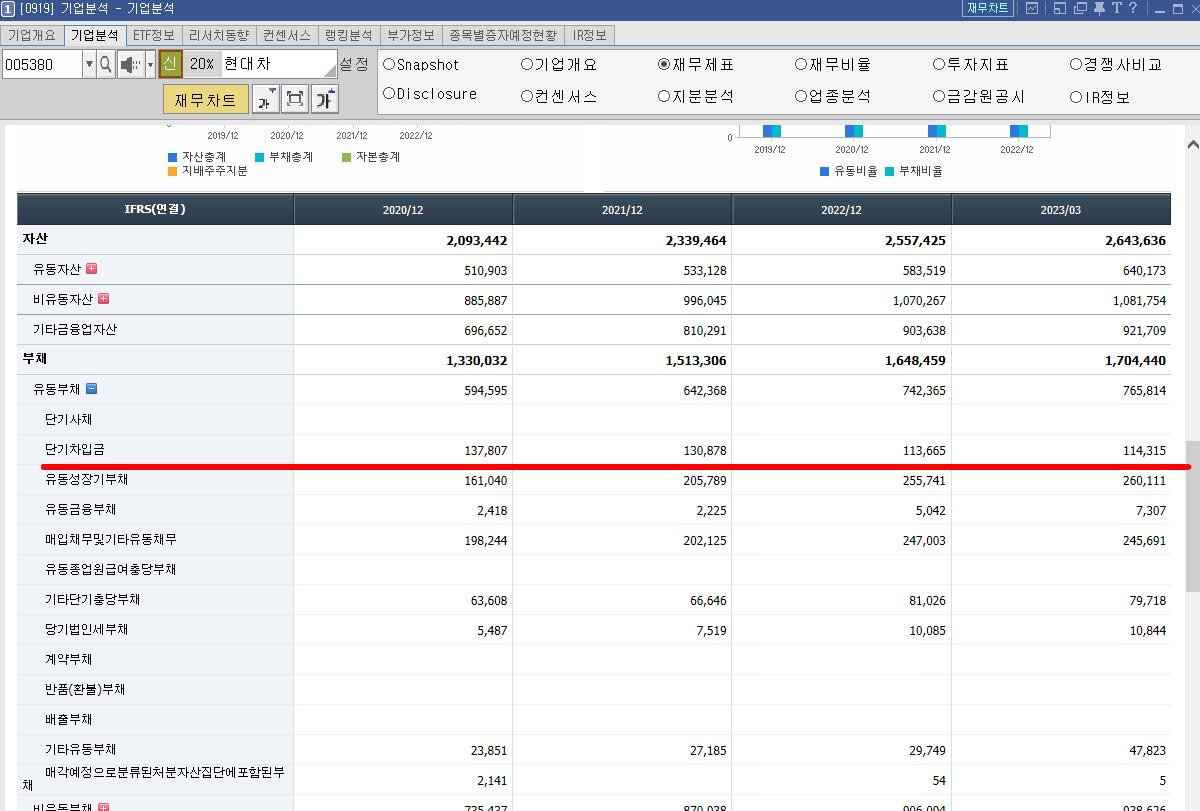Click the 20% margin rate badge
The height and width of the screenshot is (811, 1200).
pos(202,64)
